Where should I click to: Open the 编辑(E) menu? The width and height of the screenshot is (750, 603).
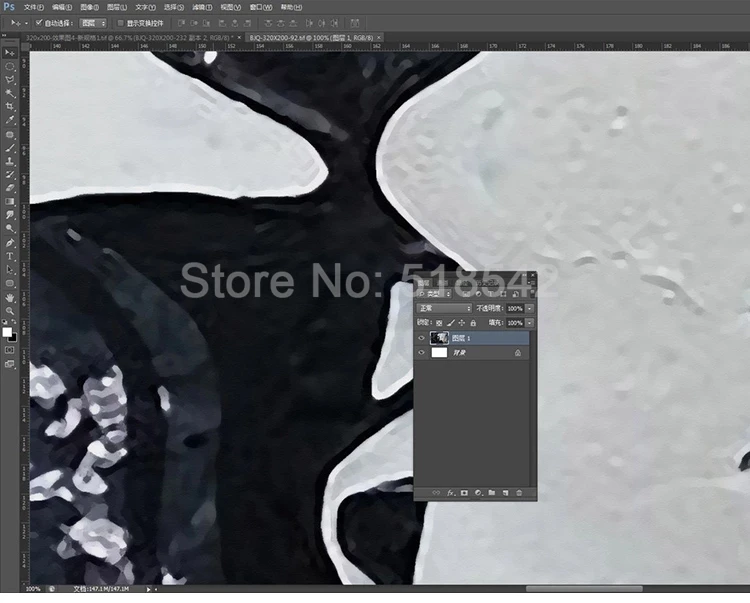point(62,7)
